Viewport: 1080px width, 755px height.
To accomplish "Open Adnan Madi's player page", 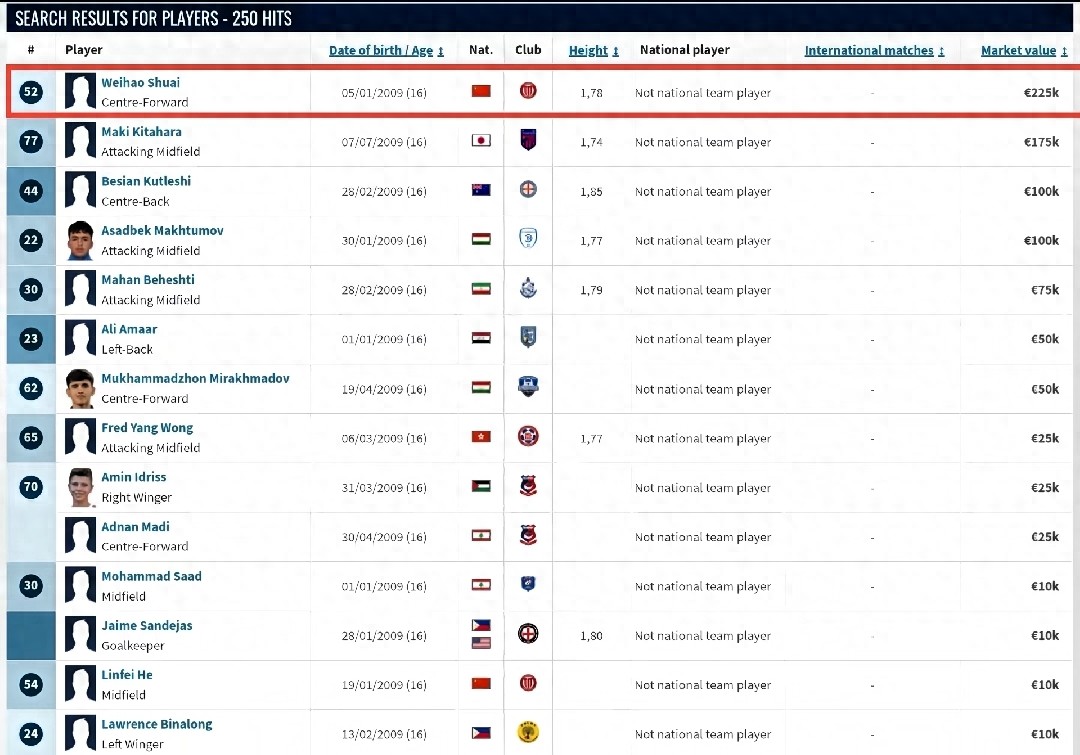I will tap(135, 526).
